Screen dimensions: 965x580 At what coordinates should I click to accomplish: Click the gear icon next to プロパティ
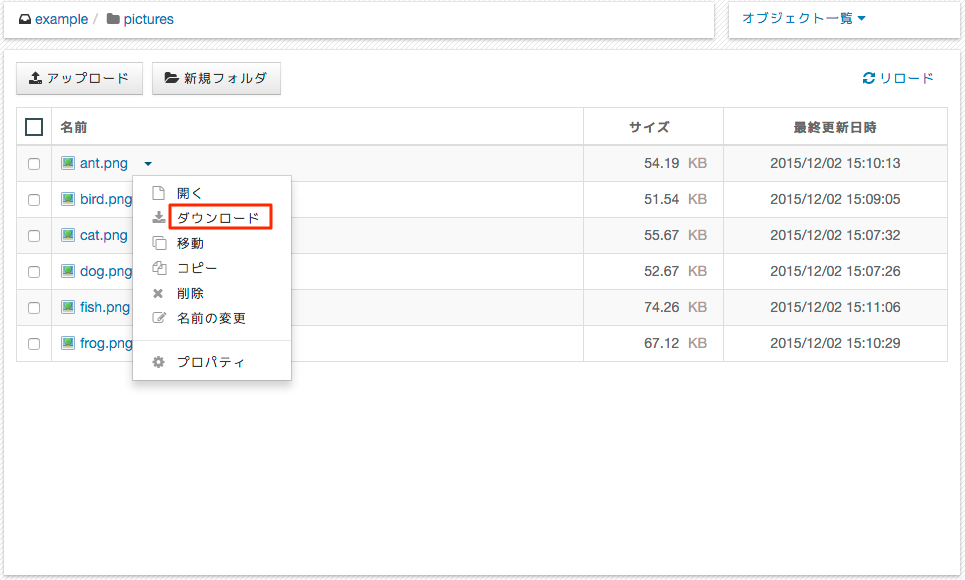[x=159, y=362]
